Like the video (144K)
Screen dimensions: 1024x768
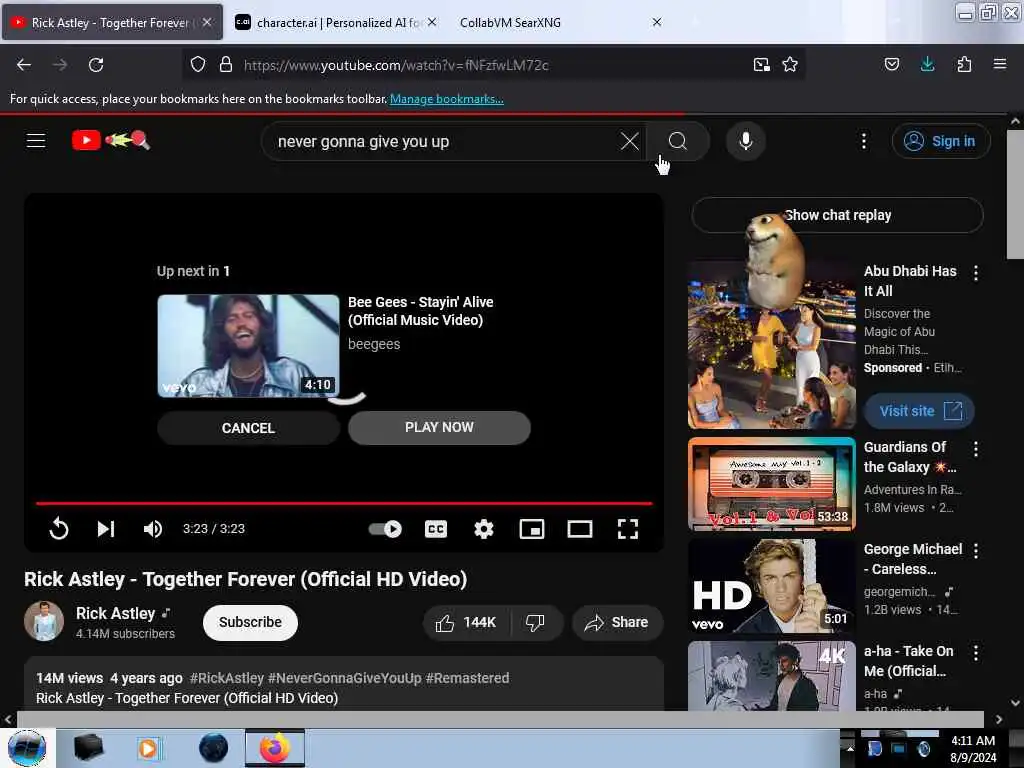[x=466, y=622]
